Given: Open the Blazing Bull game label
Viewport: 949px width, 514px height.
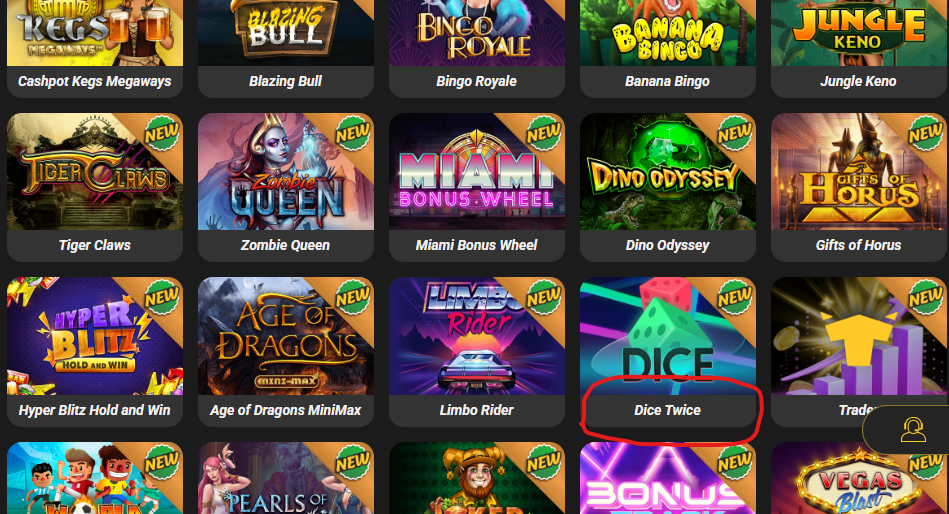Looking at the screenshot, I should tap(285, 81).
